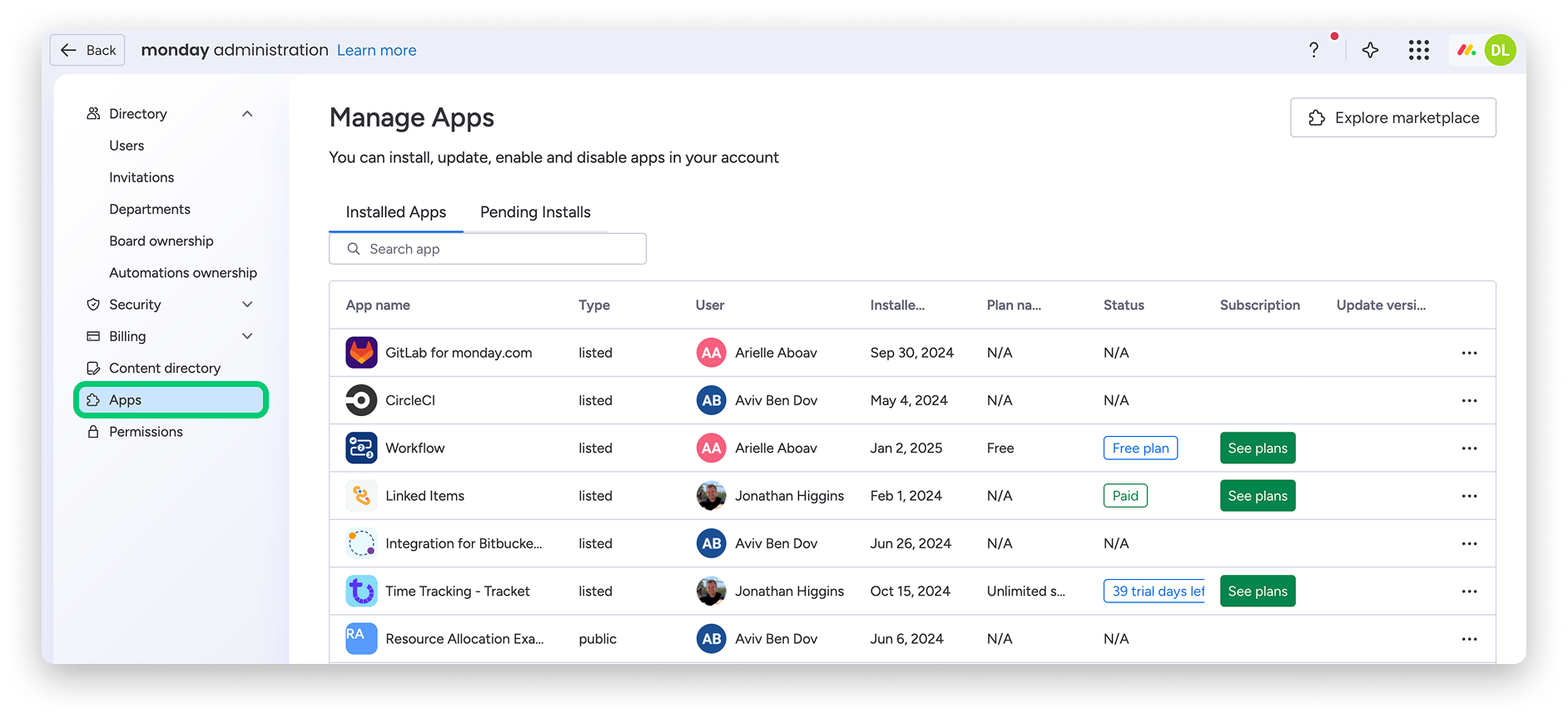Click the Linked Items app icon
Viewport: 1568px width, 718px height.
(x=361, y=496)
